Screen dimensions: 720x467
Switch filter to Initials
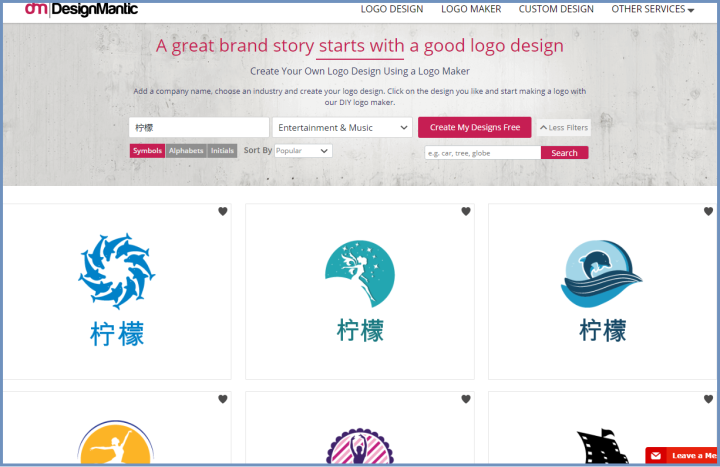point(222,151)
